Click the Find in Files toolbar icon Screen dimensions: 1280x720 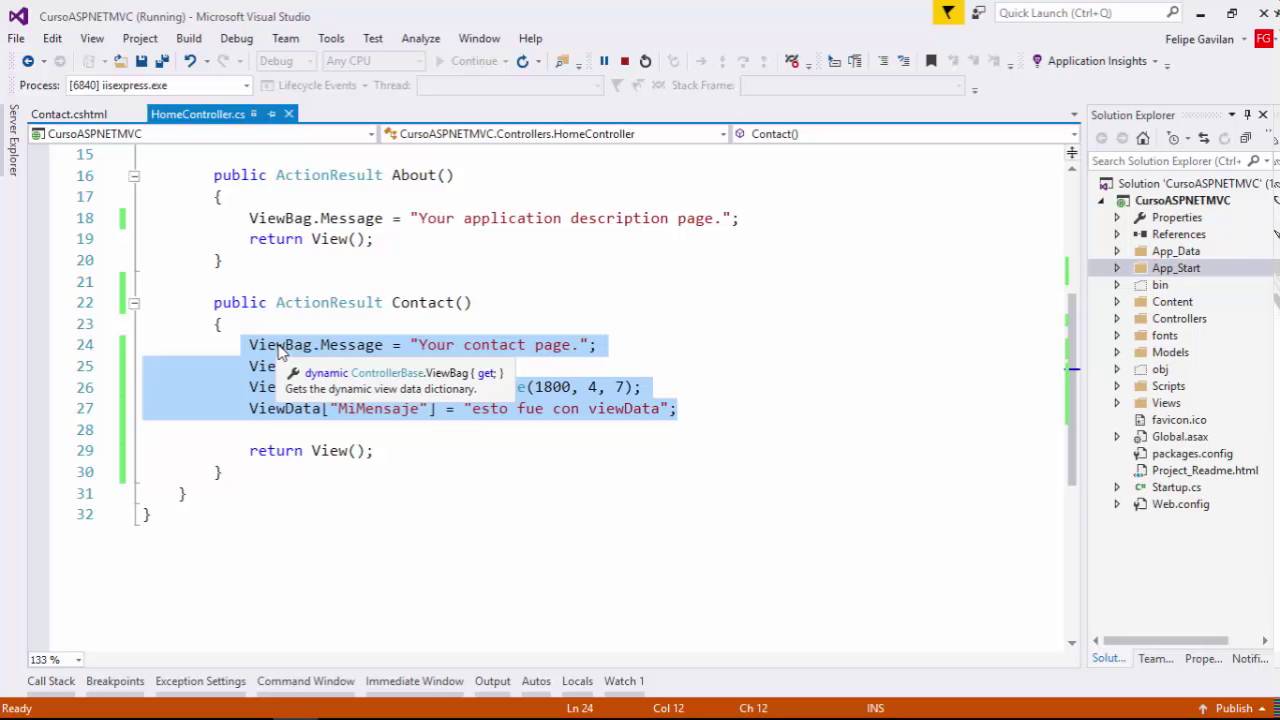563,61
